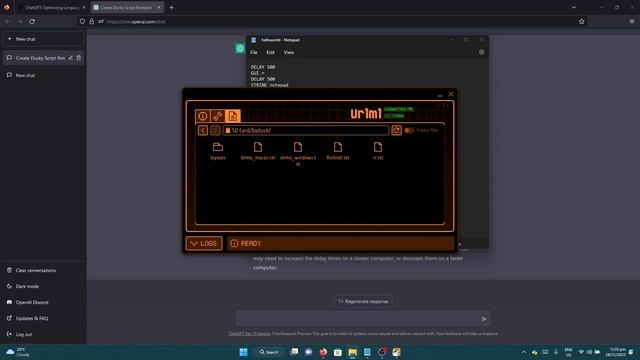Edit the Create Ducky Script chat title
The width and height of the screenshot is (640, 360).
pyautogui.click(x=71, y=58)
